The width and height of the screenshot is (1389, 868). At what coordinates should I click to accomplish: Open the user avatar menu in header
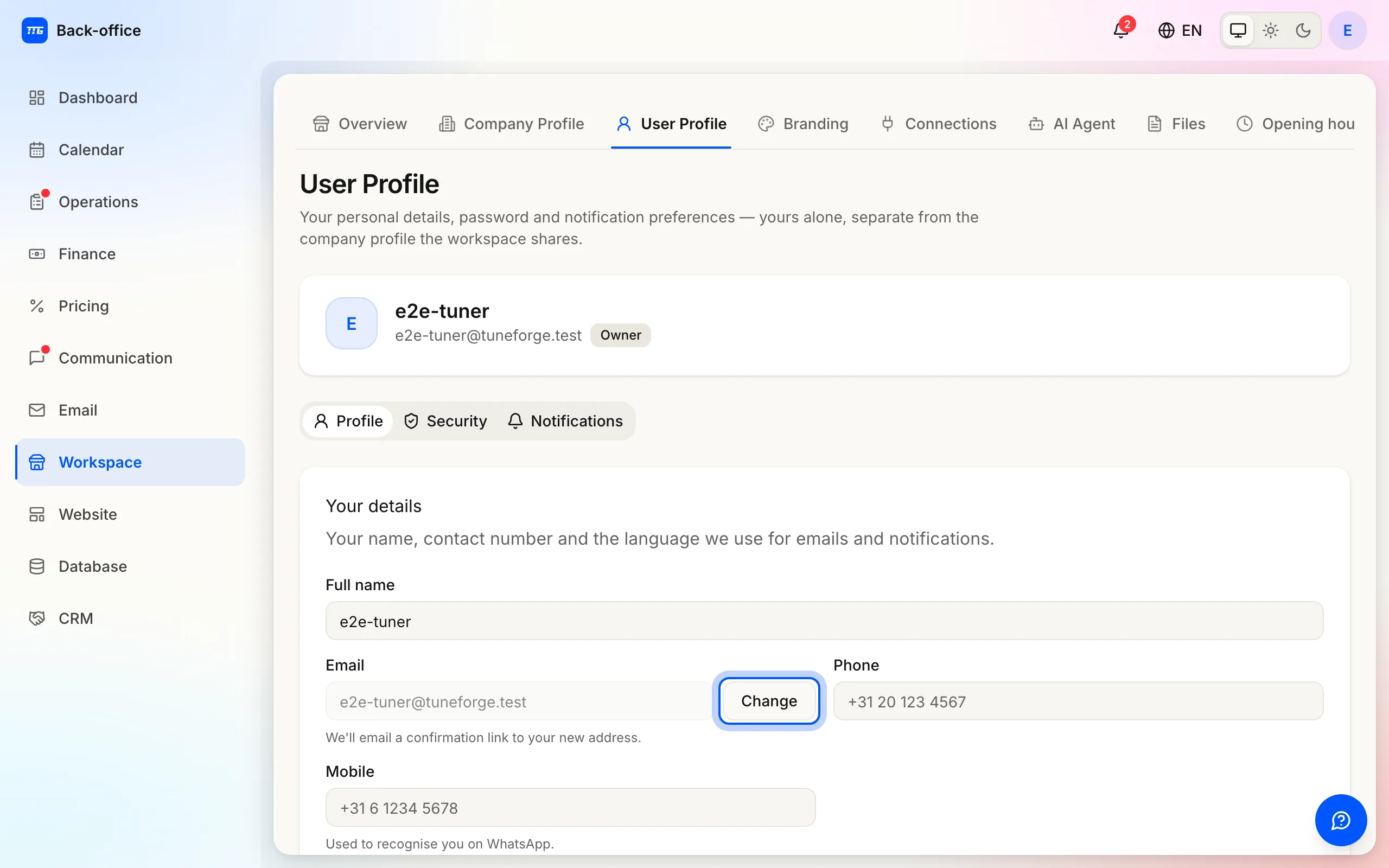click(1347, 30)
